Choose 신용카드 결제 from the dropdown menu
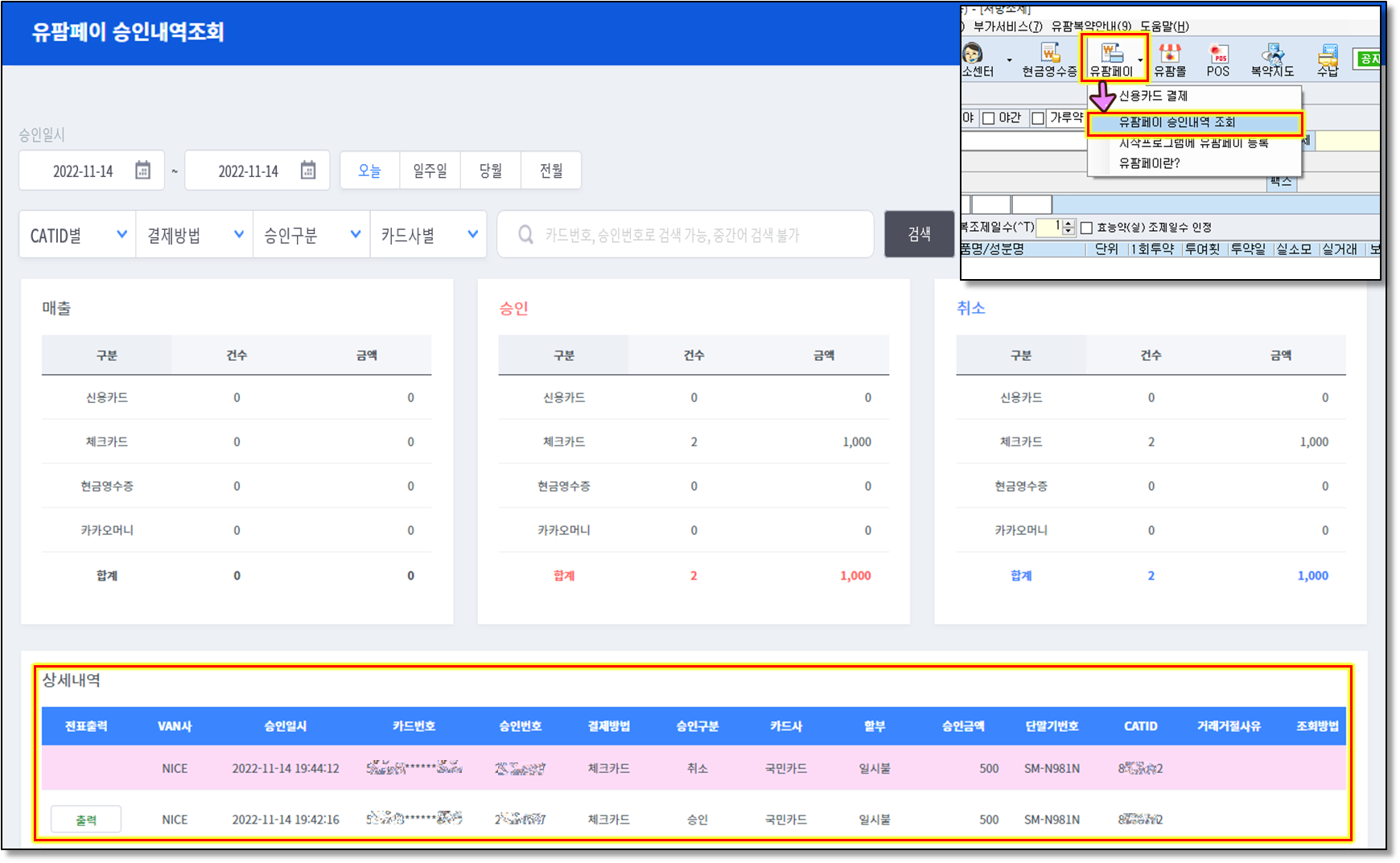Viewport: 1400px width, 863px height. [x=1153, y=96]
